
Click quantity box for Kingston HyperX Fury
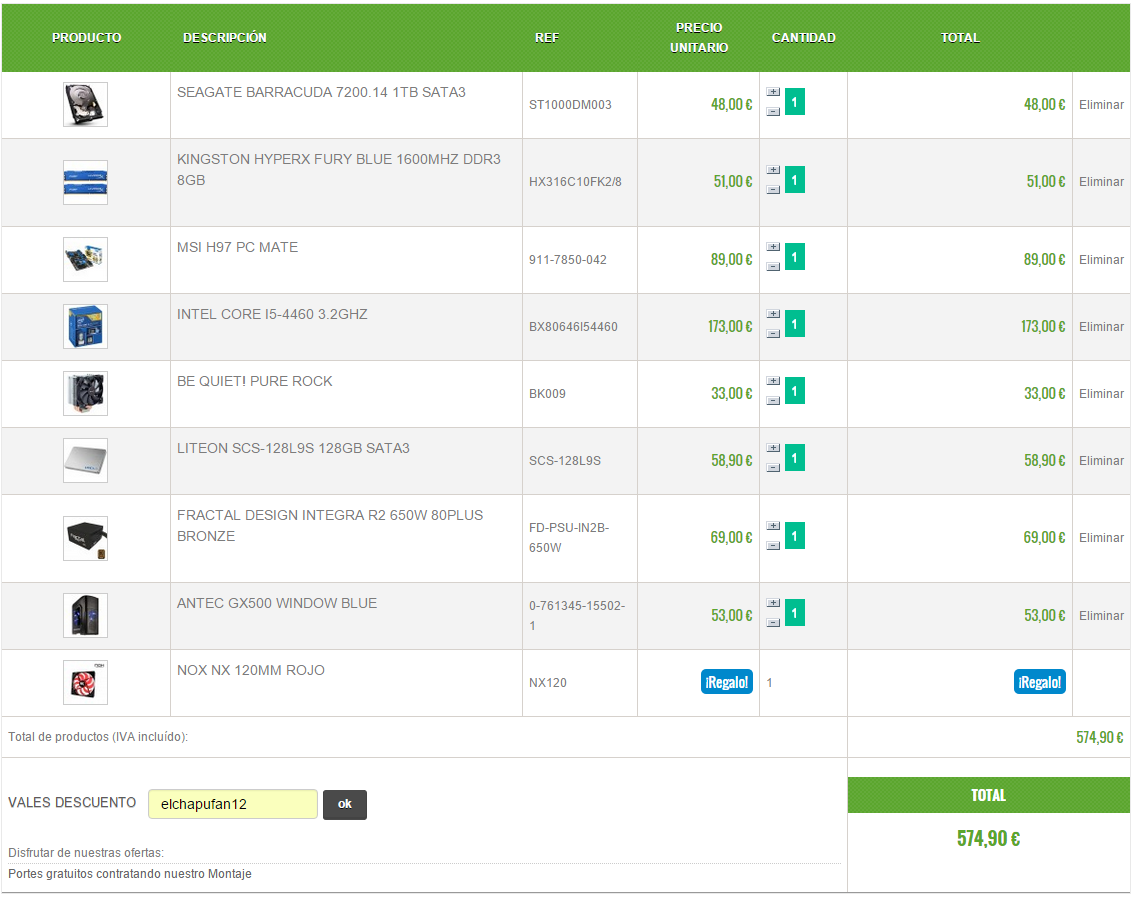[x=795, y=180]
